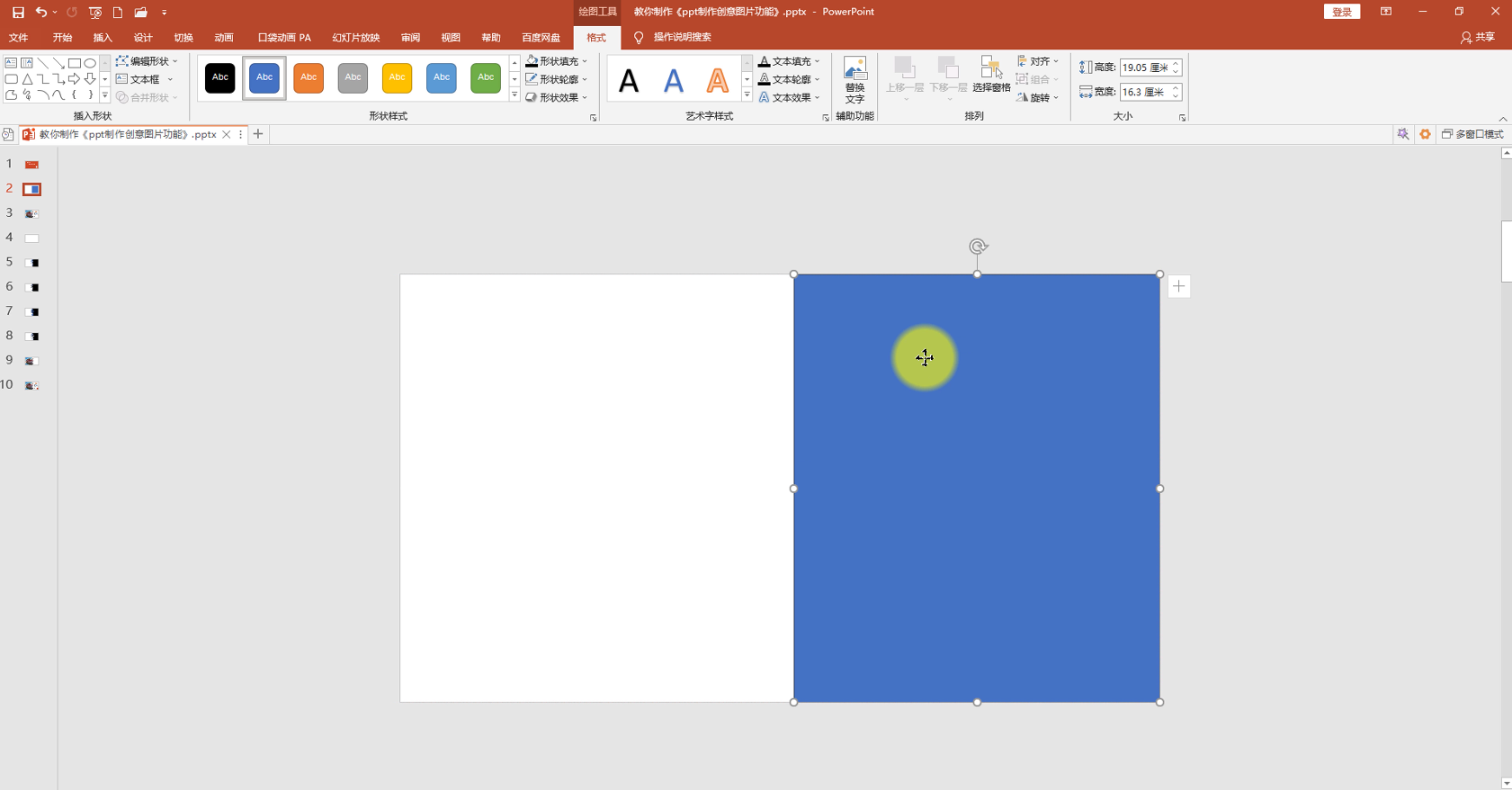Select the rectangle shape tool
The image size is (1512, 790).
pos(75,63)
